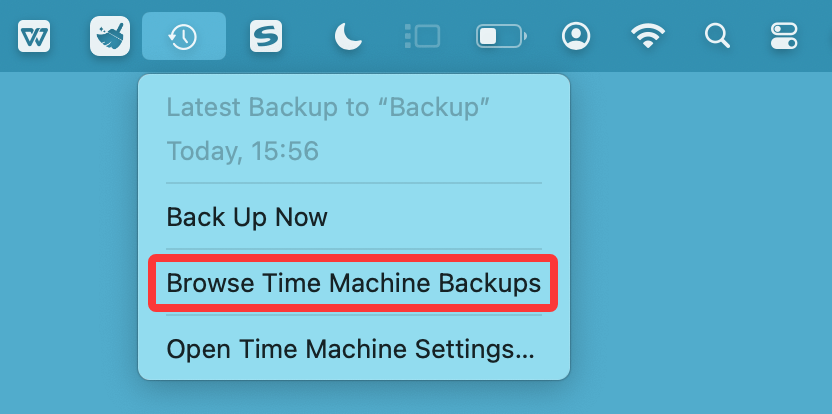The width and height of the screenshot is (832, 414).
Task: Click empty menu bar space left of WPS icon
Action: click(x=6, y=37)
